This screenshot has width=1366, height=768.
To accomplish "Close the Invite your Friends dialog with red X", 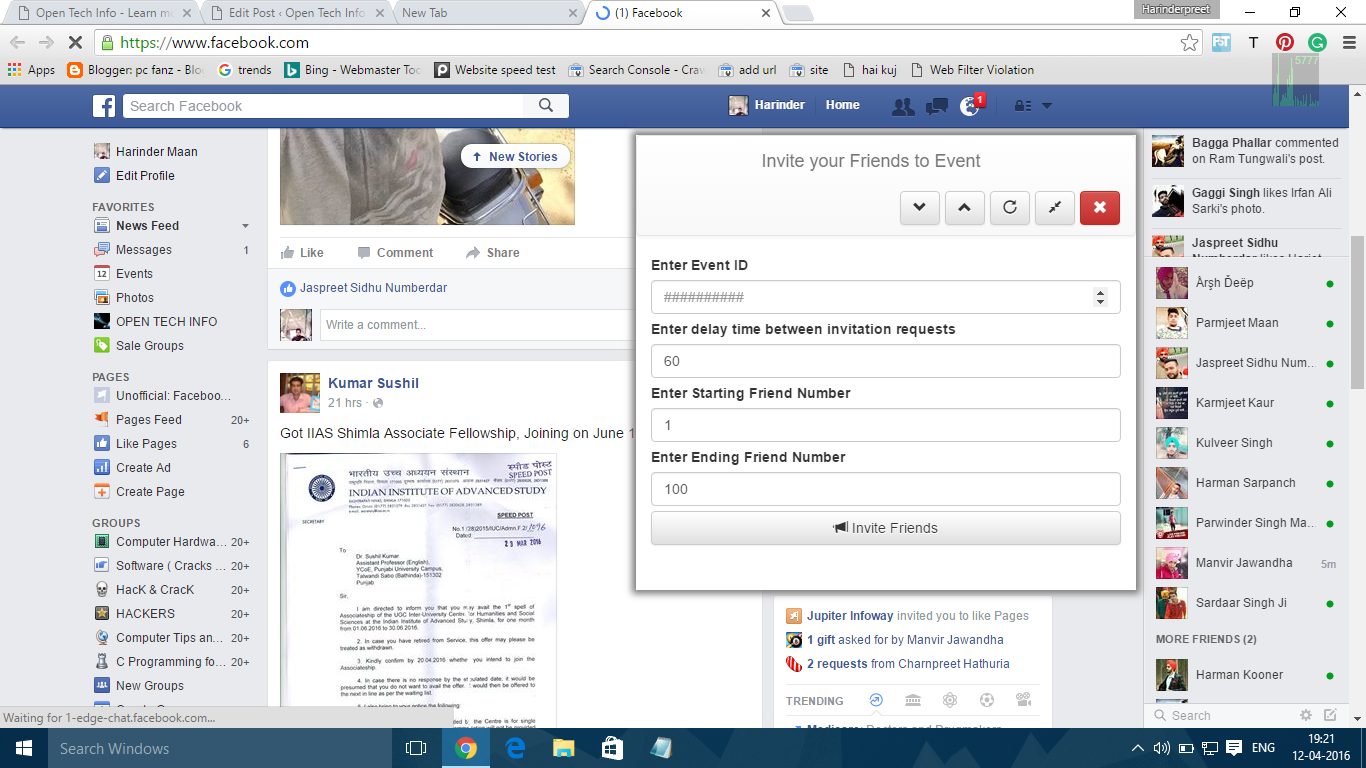I will coord(1100,208).
